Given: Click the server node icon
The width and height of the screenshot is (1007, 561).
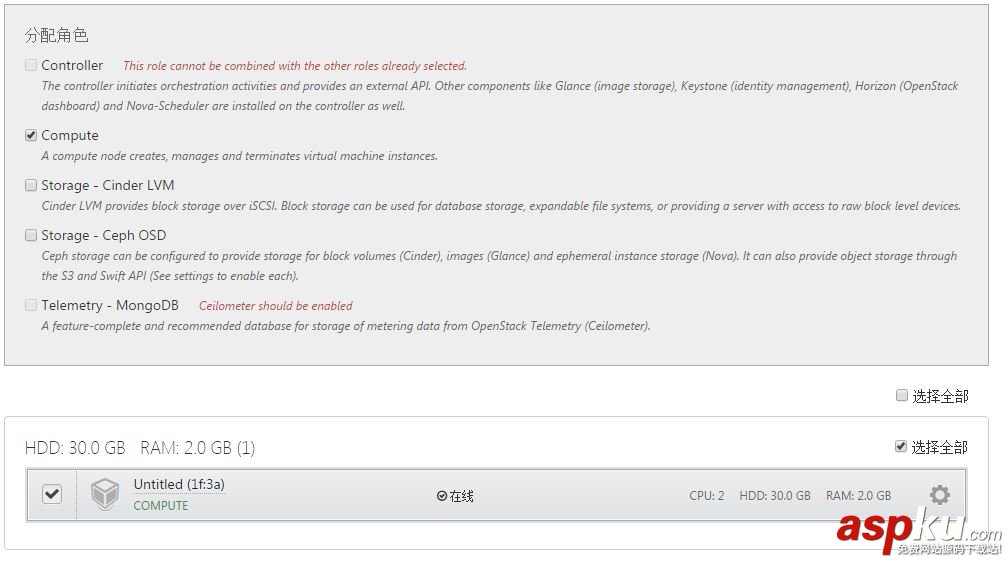Looking at the screenshot, I should pos(105,495).
